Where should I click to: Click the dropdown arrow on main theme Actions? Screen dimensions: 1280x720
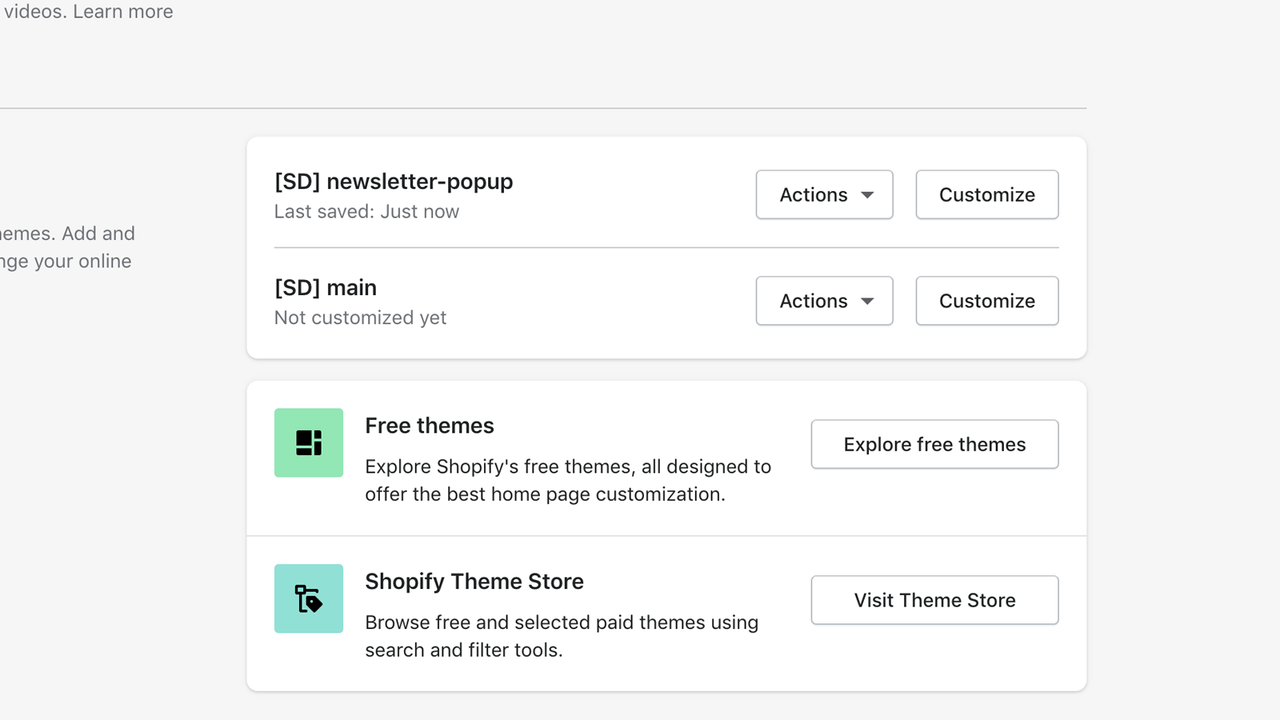pos(866,300)
